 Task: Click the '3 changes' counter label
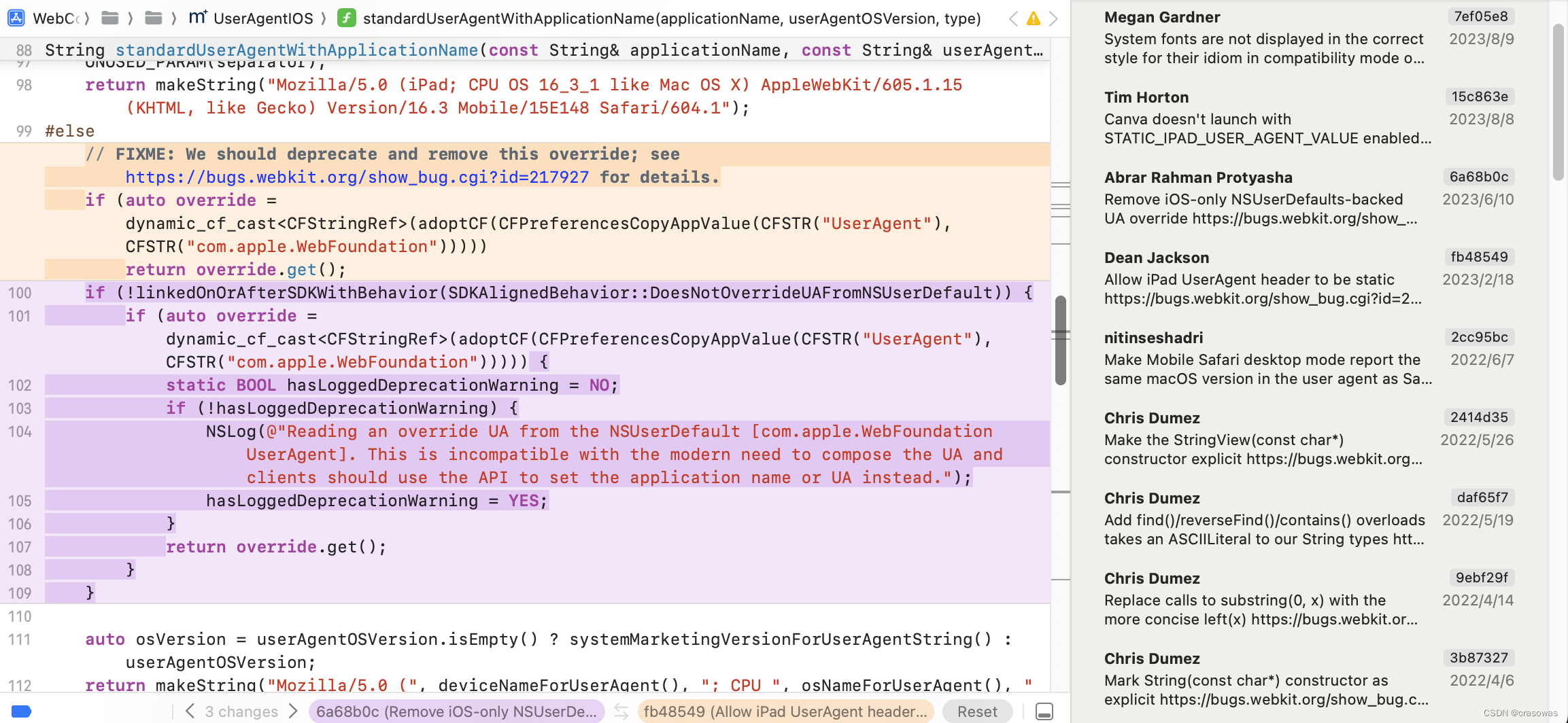pyautogui.click(x=241, y=711)
